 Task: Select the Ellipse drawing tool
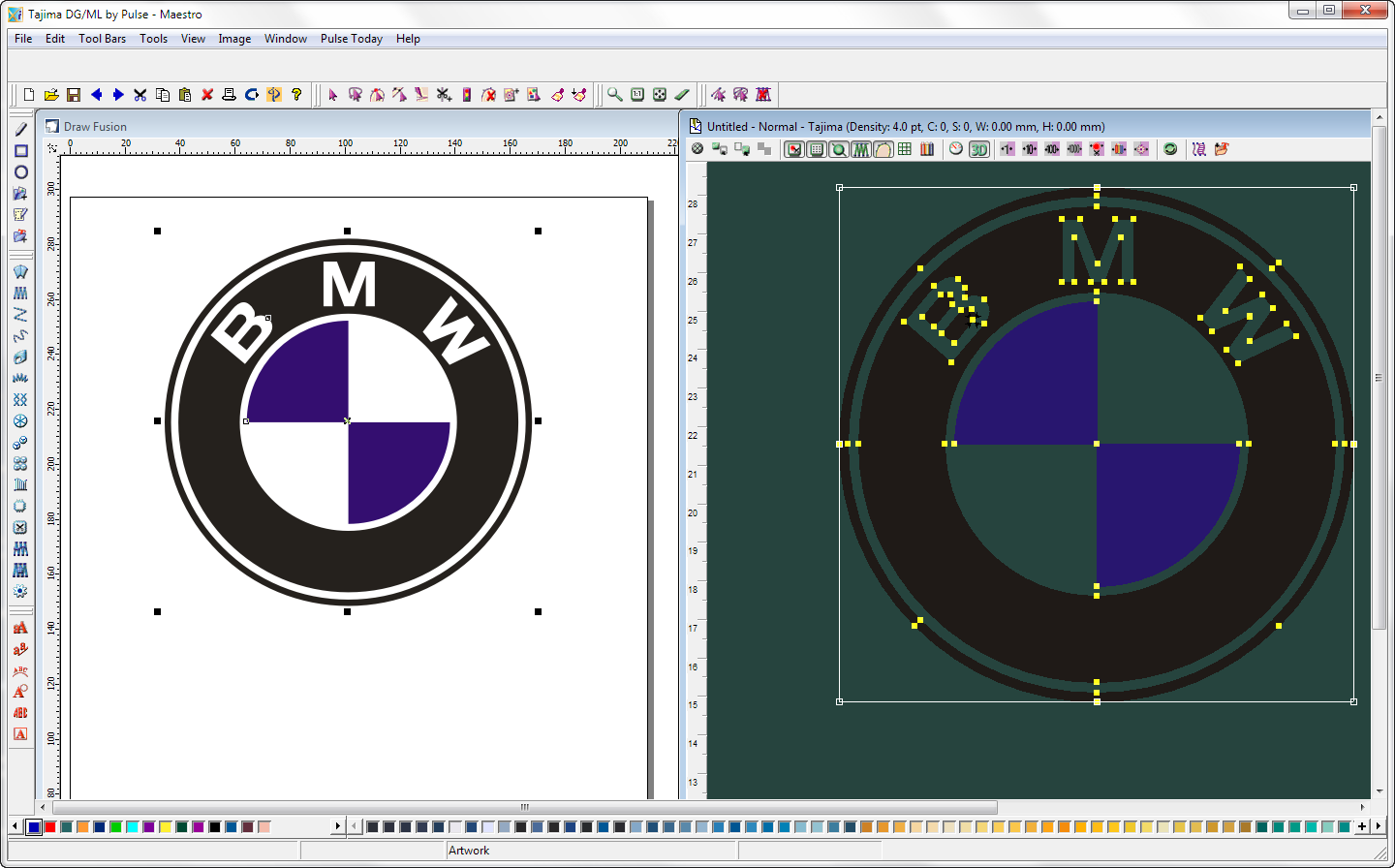pyautogui.click(x=20, y=172)
